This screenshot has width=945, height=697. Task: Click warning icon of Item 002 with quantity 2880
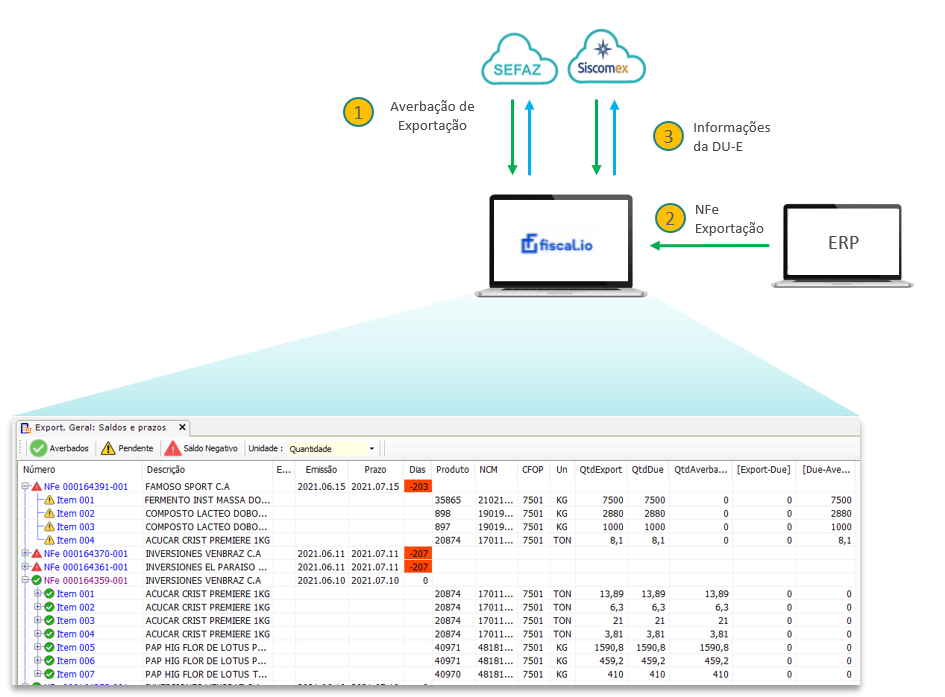(49, 513)
